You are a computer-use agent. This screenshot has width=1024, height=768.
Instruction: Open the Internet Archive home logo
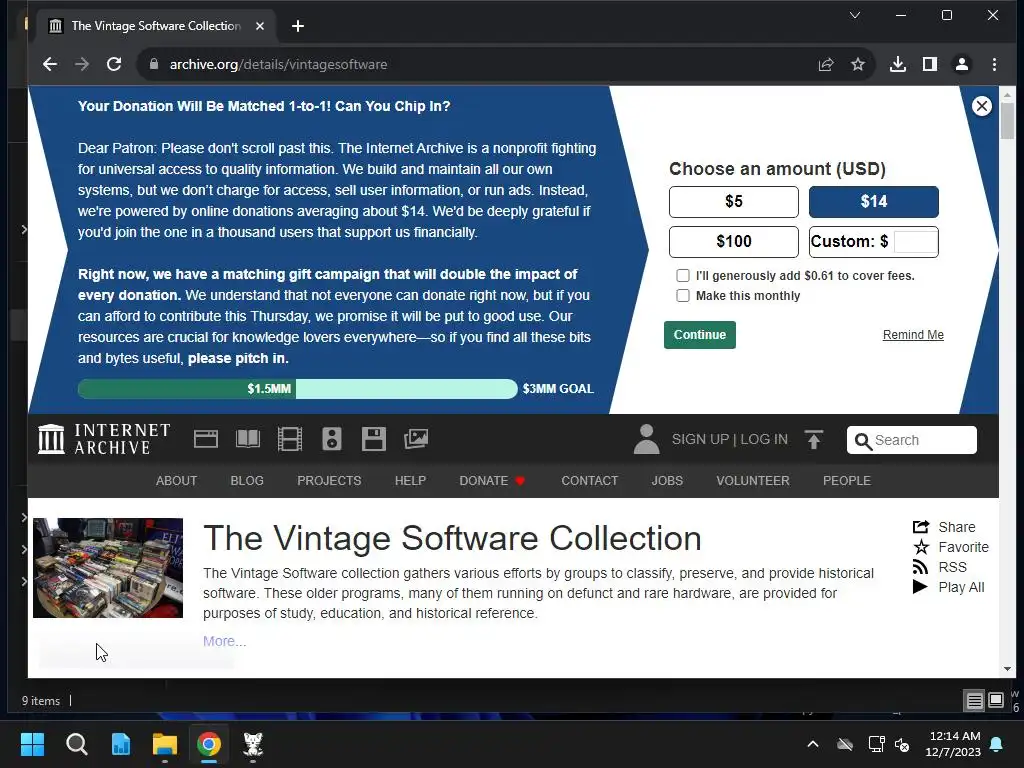pyautogui.click(x=104, y=439)
